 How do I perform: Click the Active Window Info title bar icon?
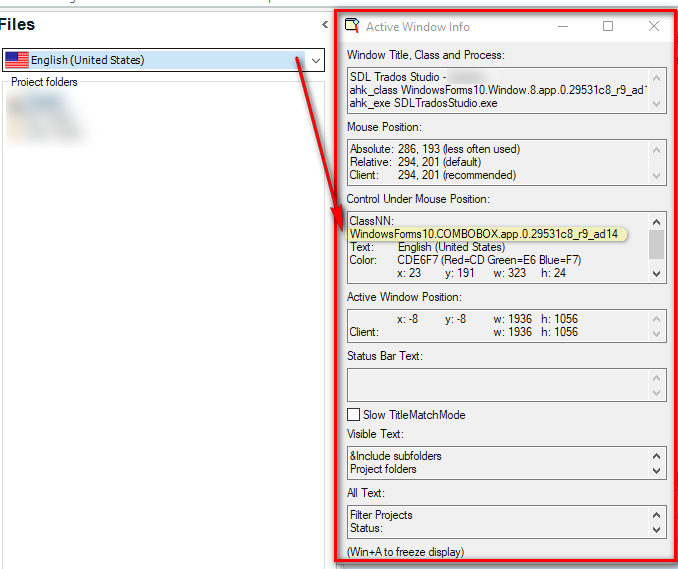click(x=352, y=27)
